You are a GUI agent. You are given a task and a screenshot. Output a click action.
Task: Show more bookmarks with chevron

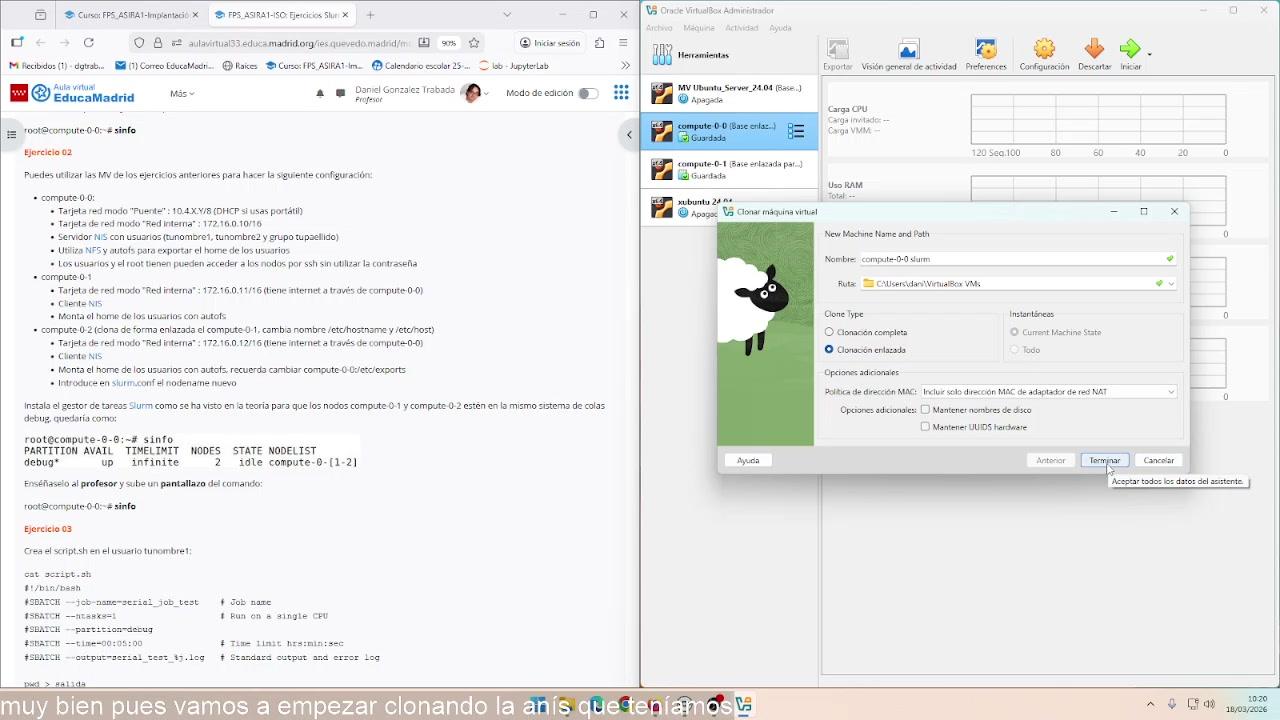[x=625, y=66]
